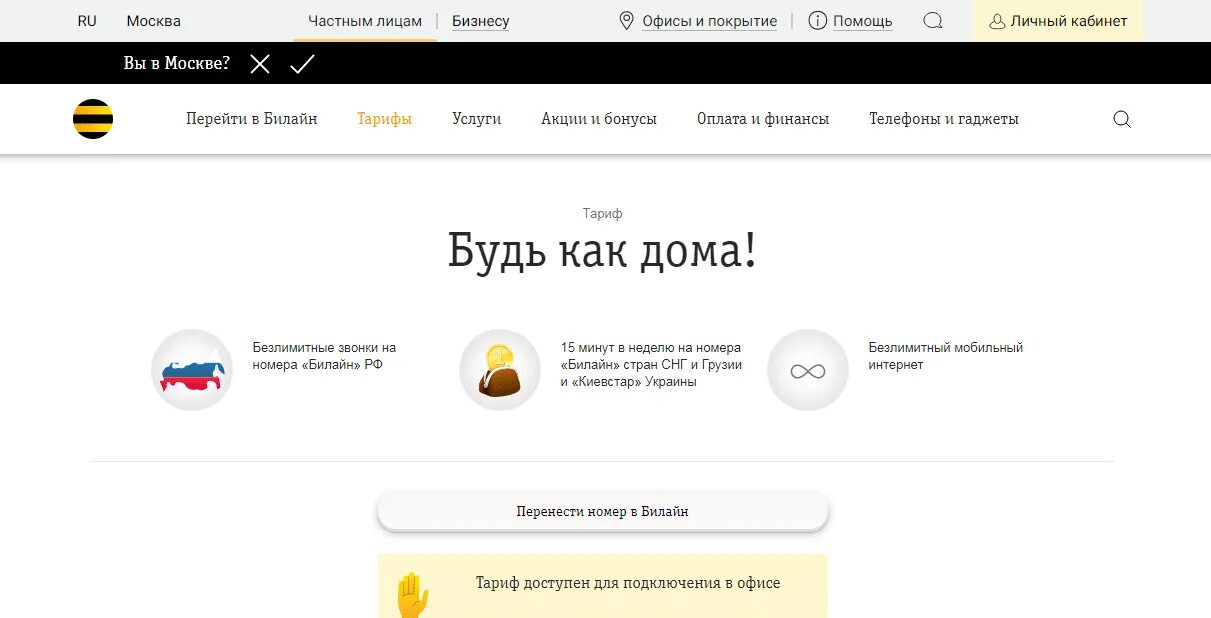The image size is (1211, 618).
Task: Confirm Moscow location with checkmark
Action: click(302, 64)
